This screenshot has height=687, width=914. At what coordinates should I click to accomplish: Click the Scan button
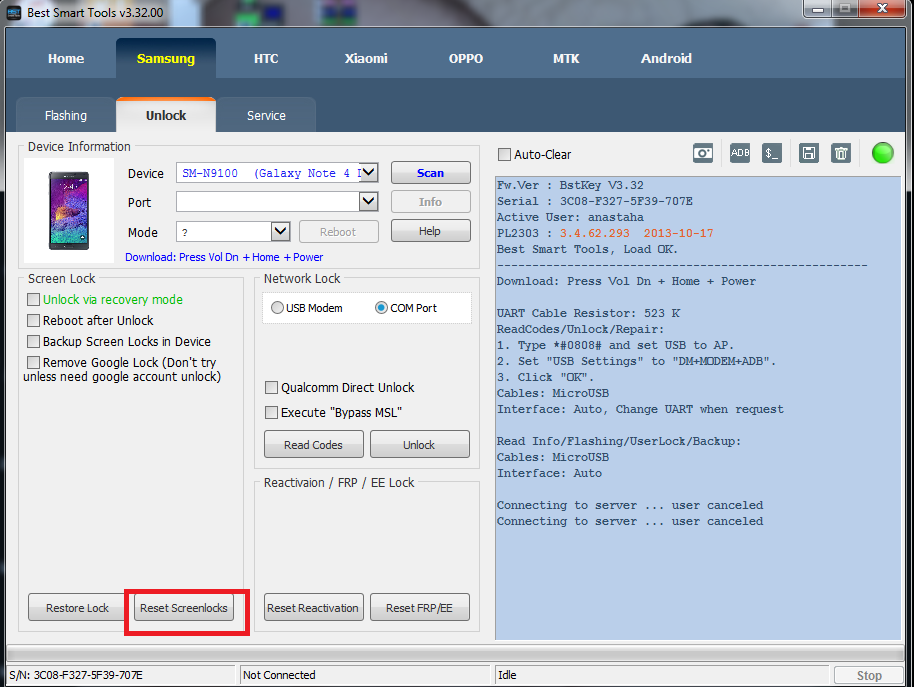(431, 172)
